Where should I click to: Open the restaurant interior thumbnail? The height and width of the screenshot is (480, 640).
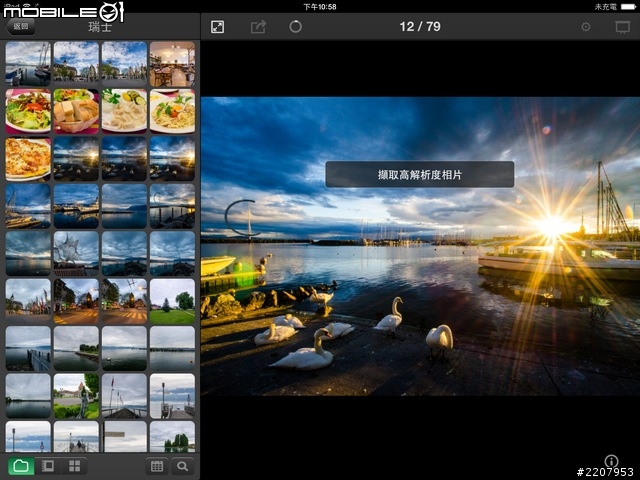(172, 63)
